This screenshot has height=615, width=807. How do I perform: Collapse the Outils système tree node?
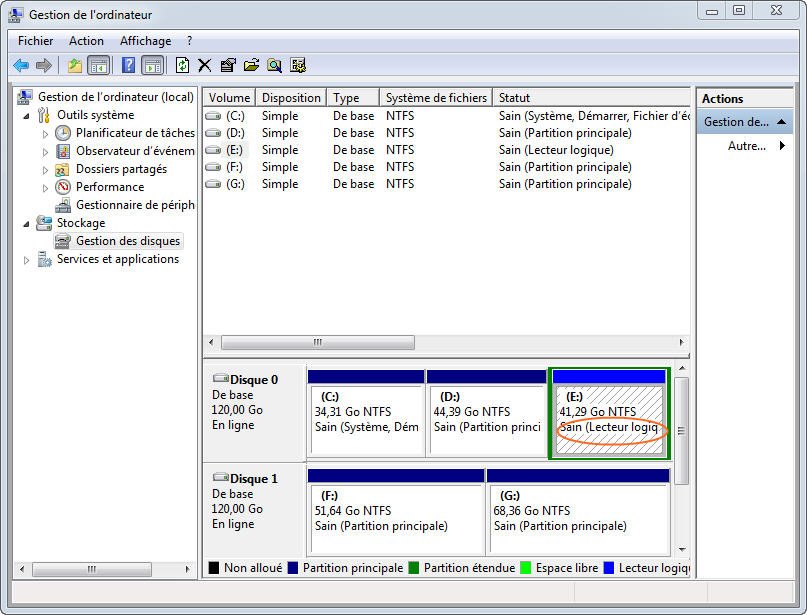[x=27, y=115]
